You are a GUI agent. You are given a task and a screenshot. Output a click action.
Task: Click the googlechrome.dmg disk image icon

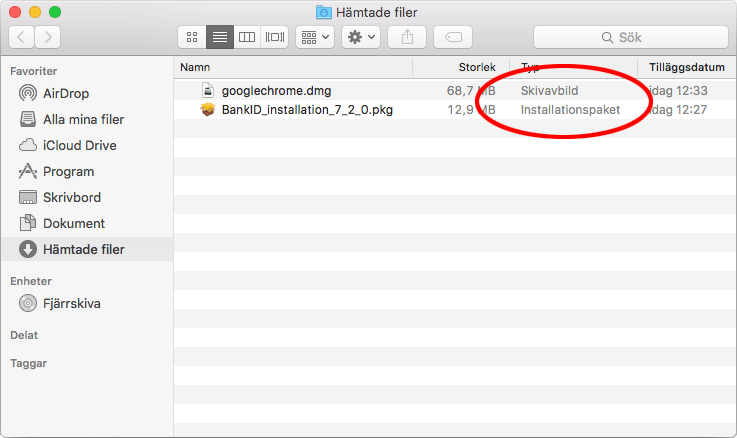(x=208, y=90)
